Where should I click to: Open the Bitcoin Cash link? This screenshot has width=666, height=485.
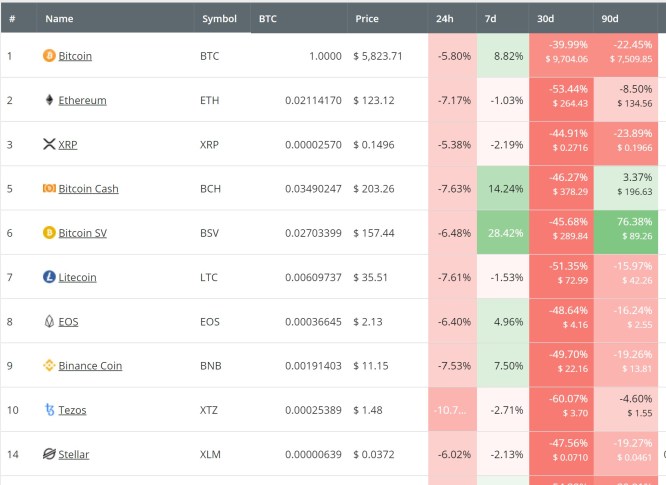(88, 189)
